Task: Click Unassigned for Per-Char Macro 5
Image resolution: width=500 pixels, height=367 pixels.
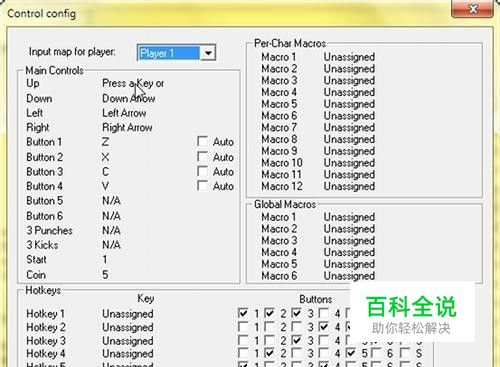Action: (349, 104)
